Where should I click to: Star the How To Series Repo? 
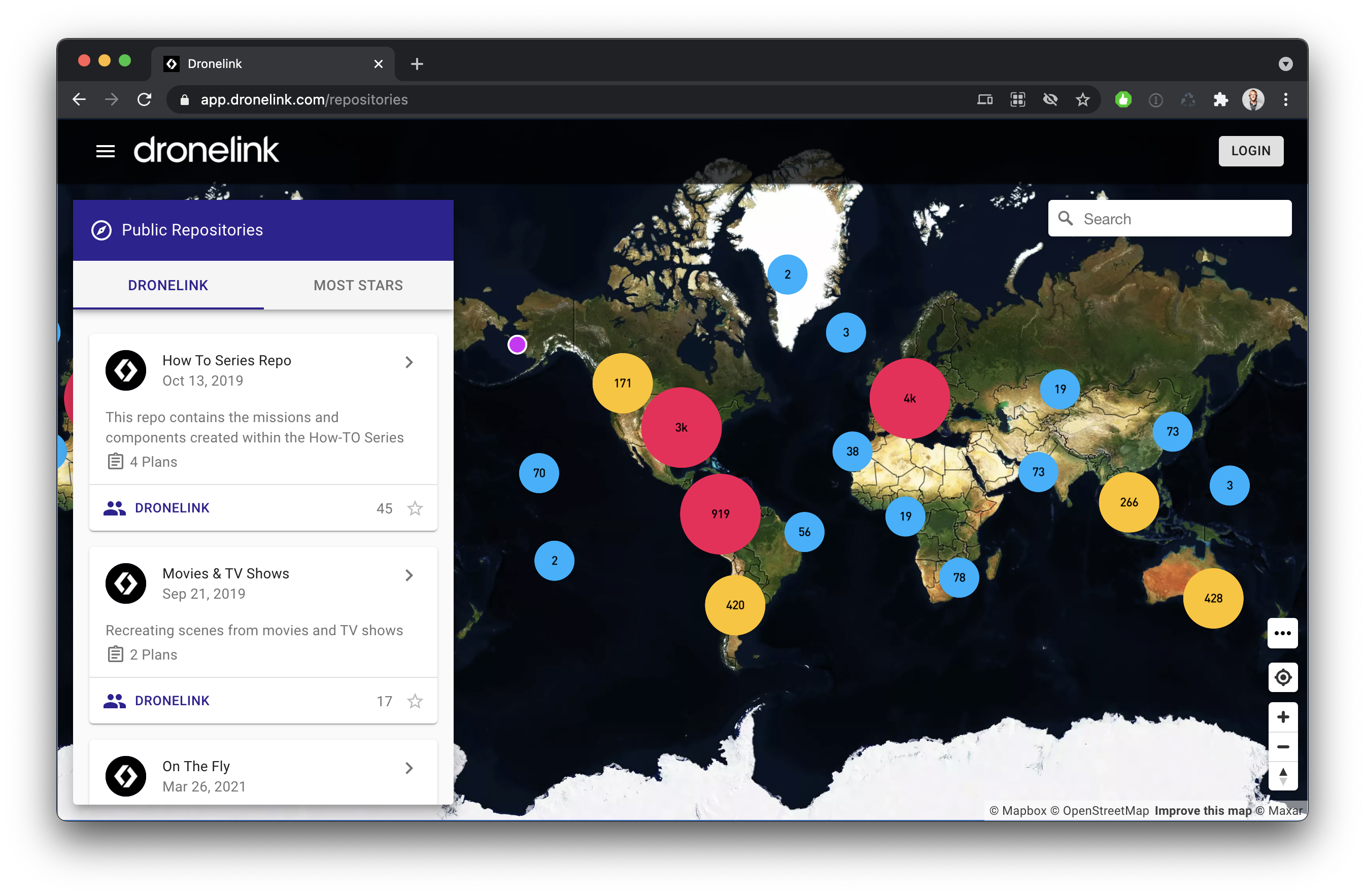pos(415,508)
